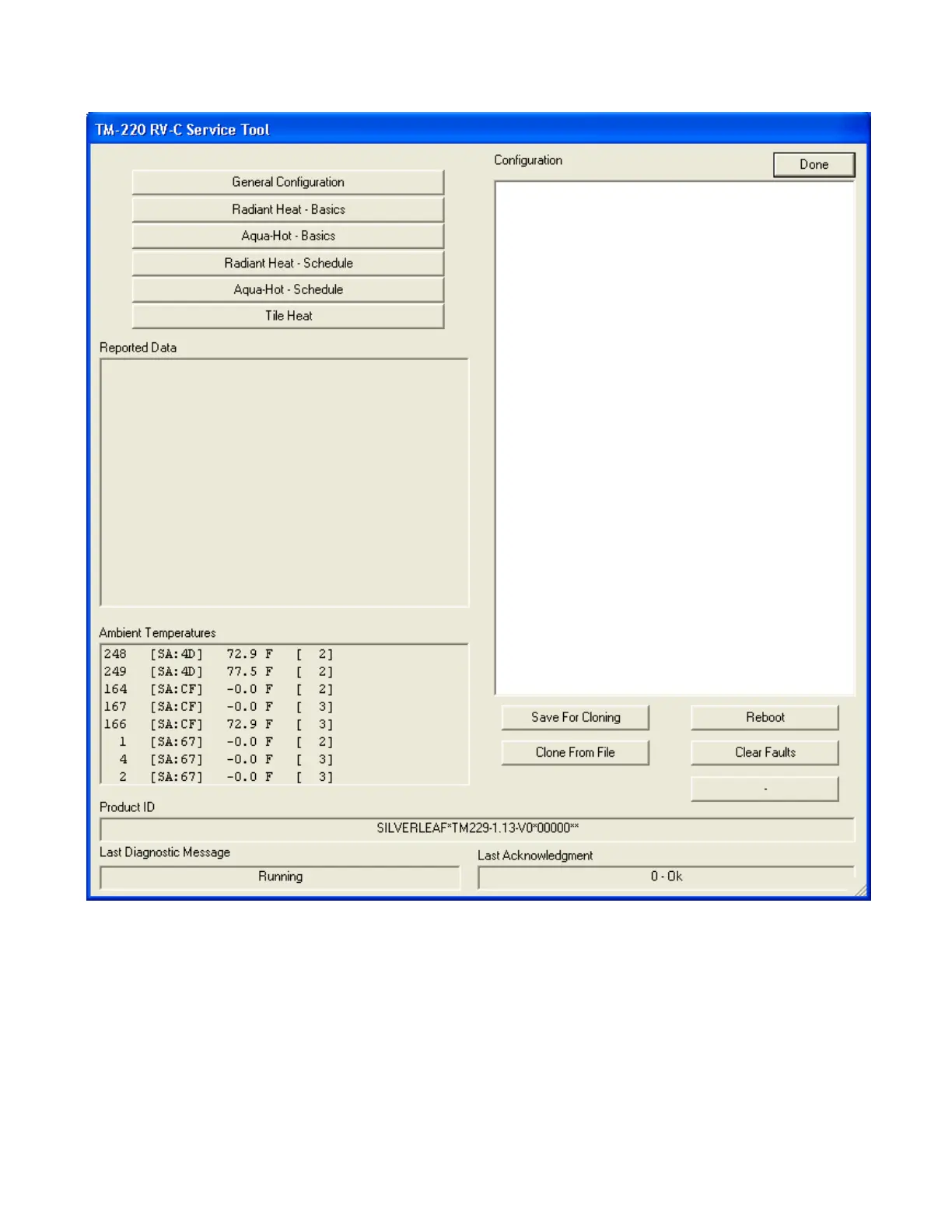The width and height of the screenshot is (952, 1232).
Task: Open Aqua-Hot - Schedule
Action: [288, 289]
